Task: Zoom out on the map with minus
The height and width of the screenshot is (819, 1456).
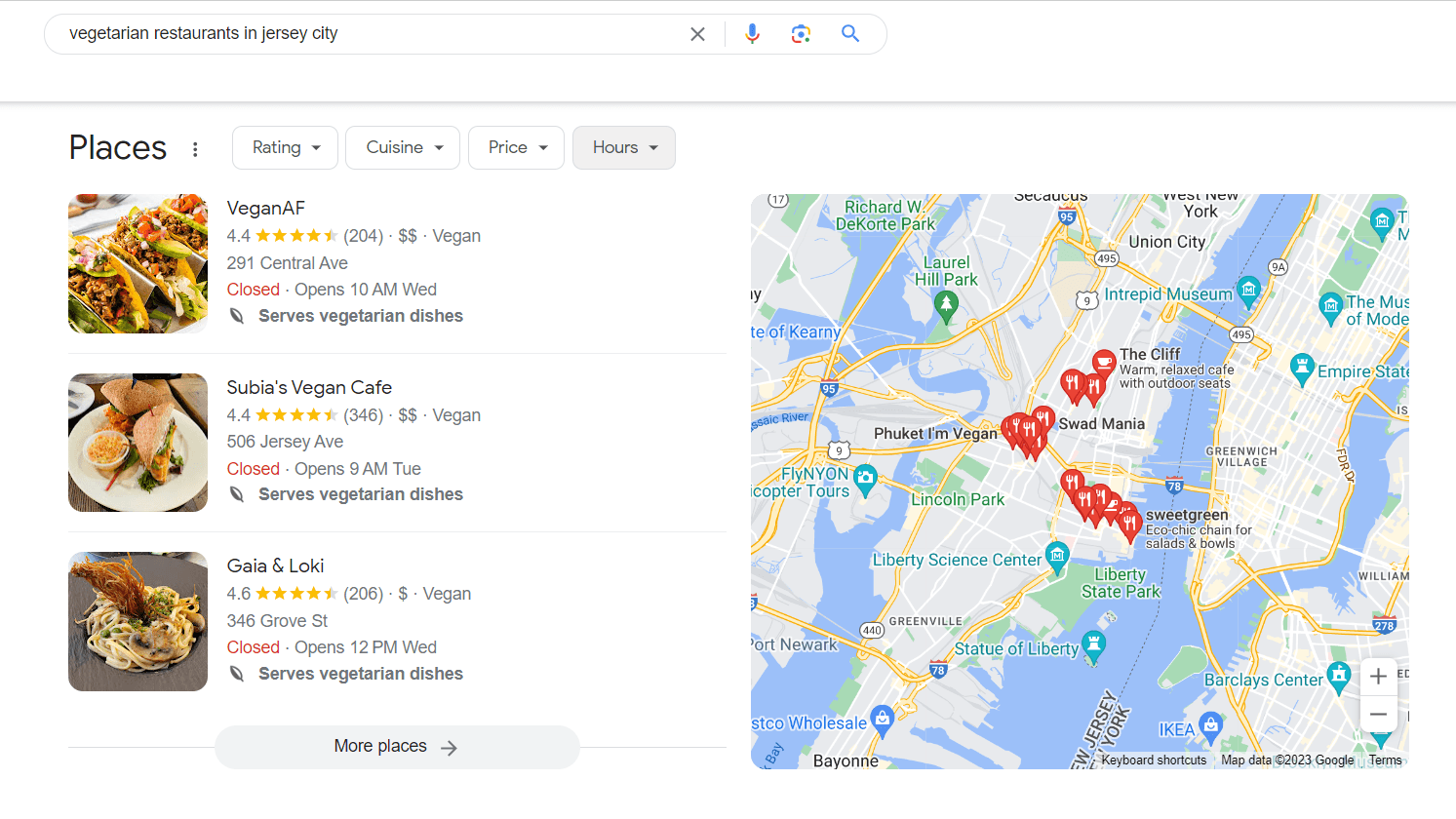Action: click(1378, 715)
